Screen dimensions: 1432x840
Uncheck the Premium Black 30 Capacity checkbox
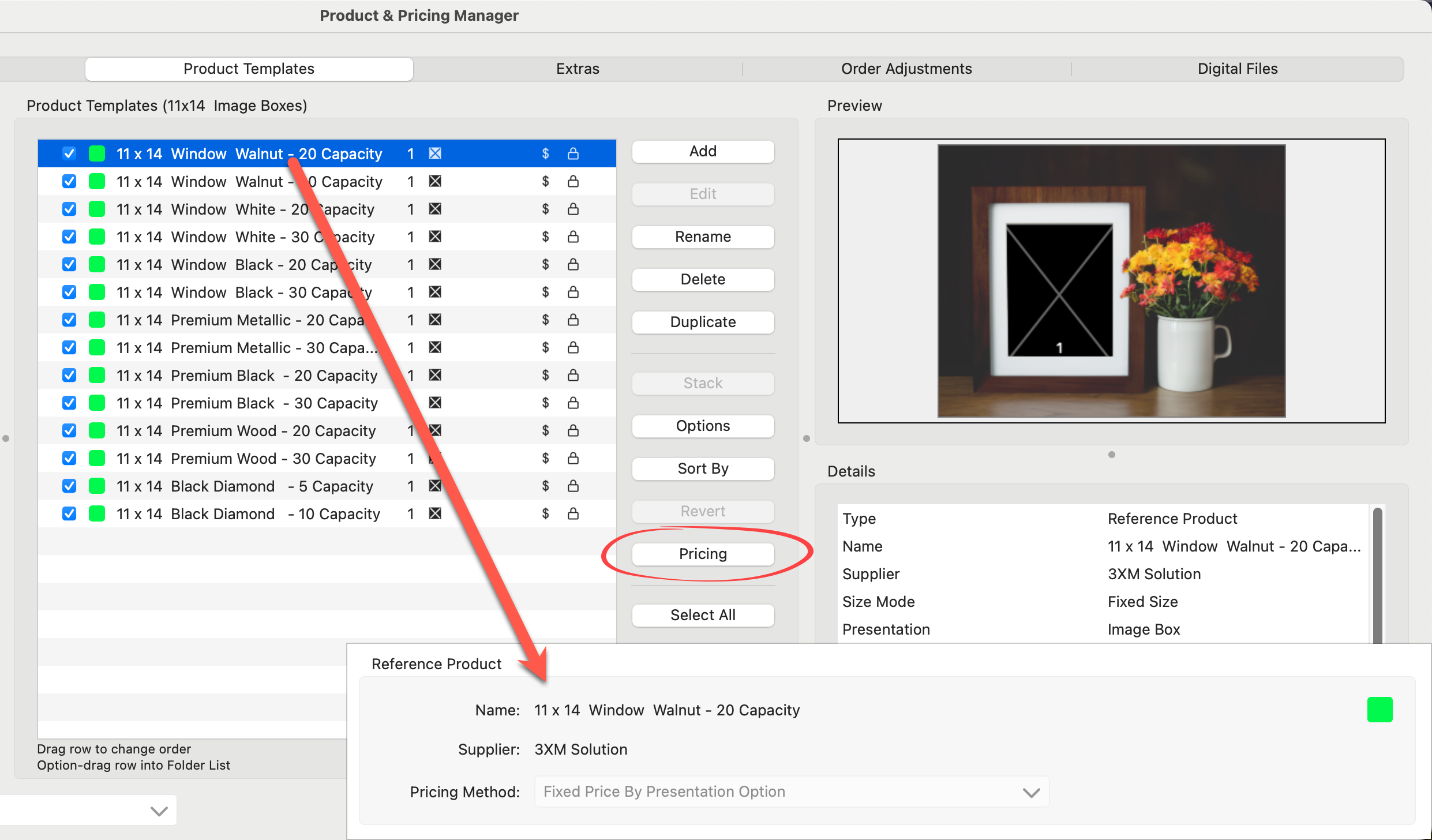(69, 403)
